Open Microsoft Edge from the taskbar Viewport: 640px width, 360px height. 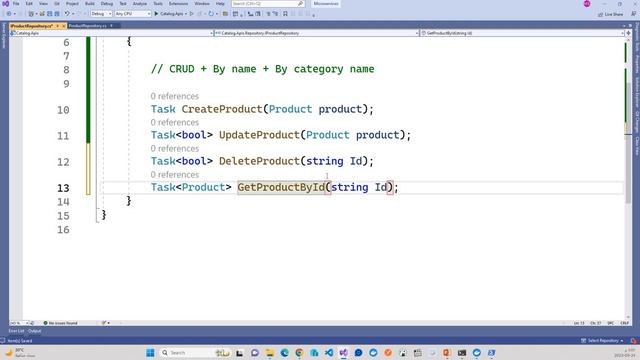[x=284, y=353]
